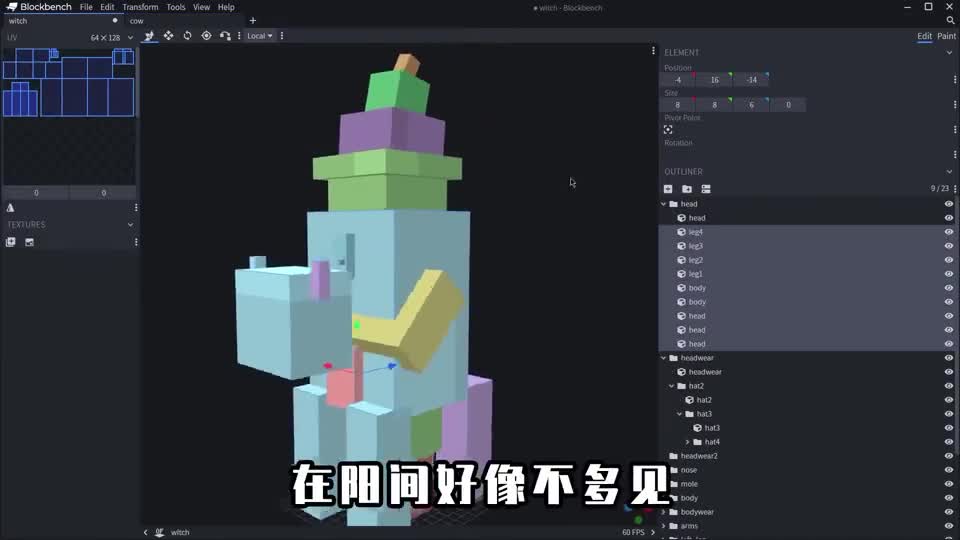
Task: Open the View menu
Action: [x=201, y=7]
